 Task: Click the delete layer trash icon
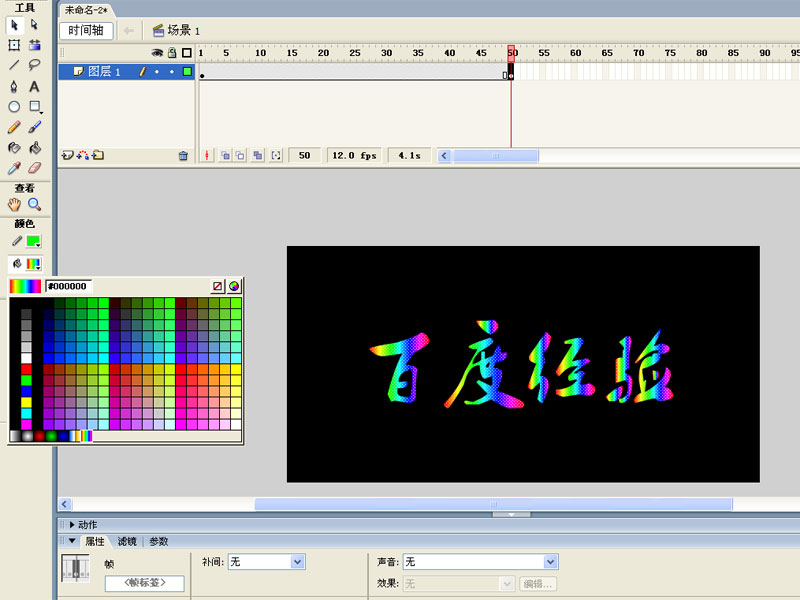click(x=183, y=156)
